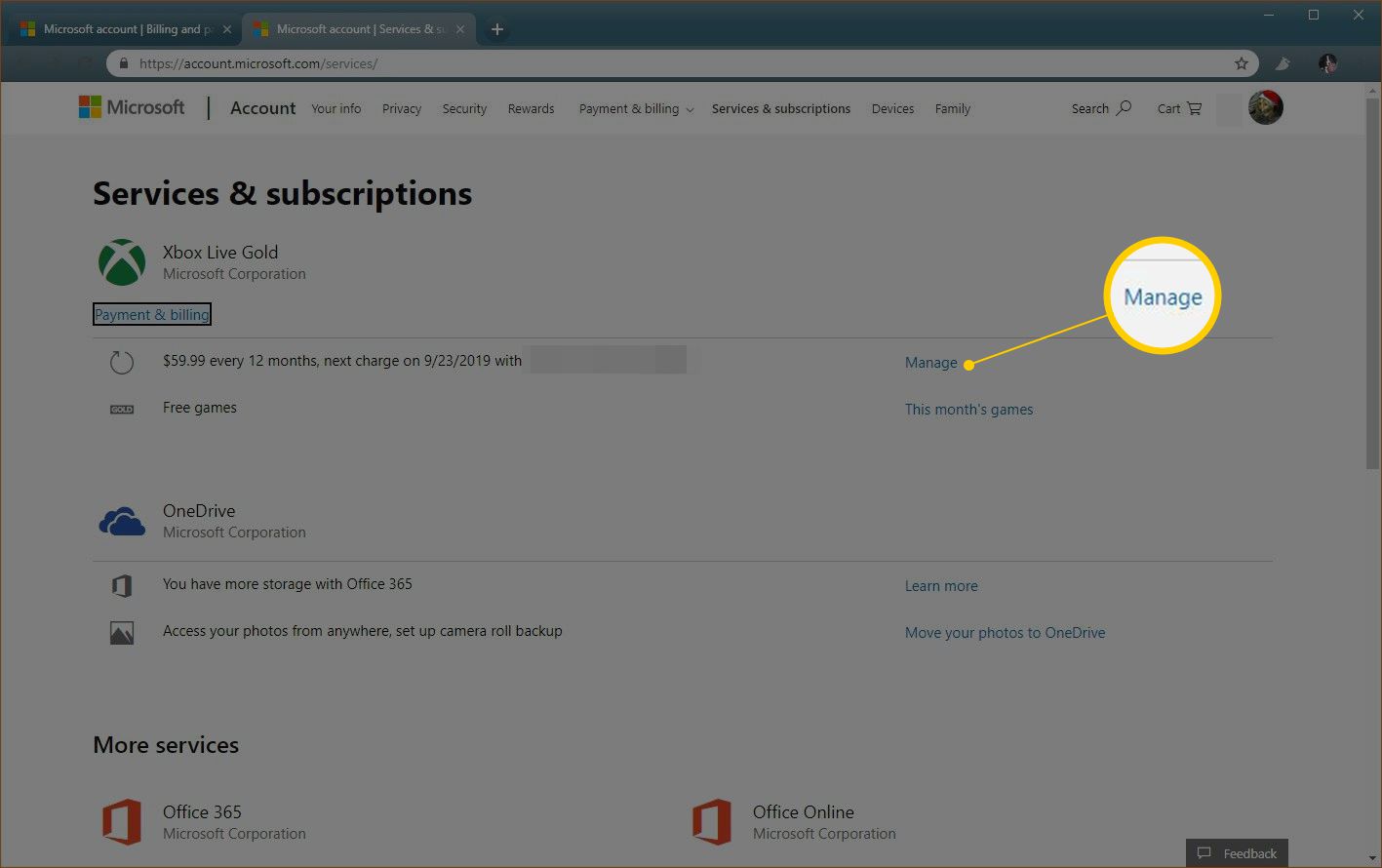Viewport: 1382px width, 868px height.
Task: Click the Free games text
Action: coord(200,408)
